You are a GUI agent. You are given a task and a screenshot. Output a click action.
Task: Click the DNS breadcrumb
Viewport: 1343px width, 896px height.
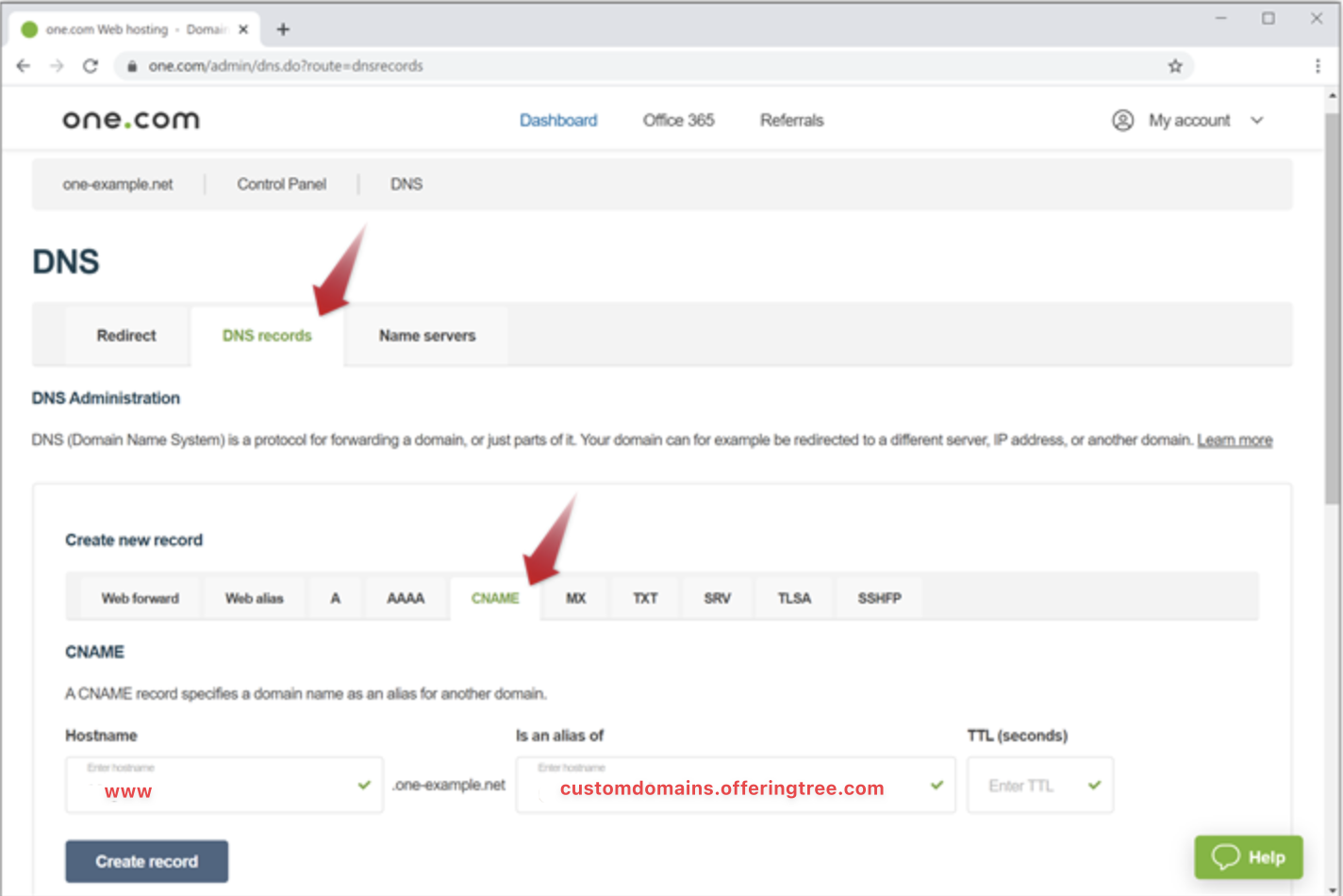point(406,184)
